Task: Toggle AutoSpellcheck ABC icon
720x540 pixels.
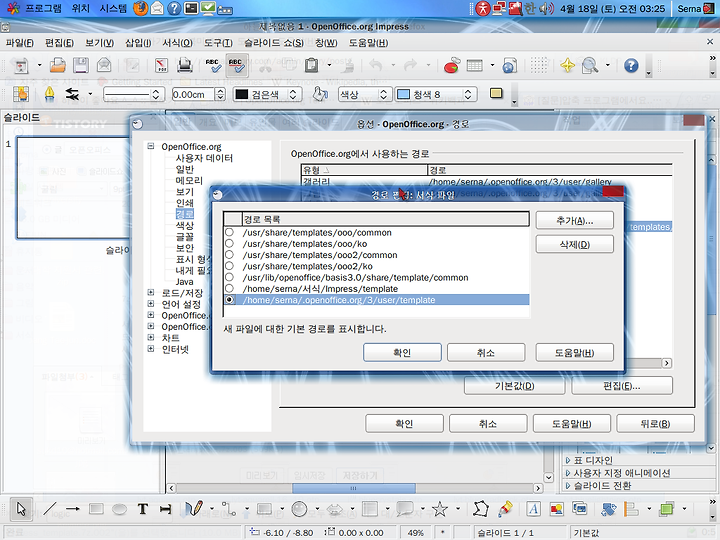Action: (236, 66)
